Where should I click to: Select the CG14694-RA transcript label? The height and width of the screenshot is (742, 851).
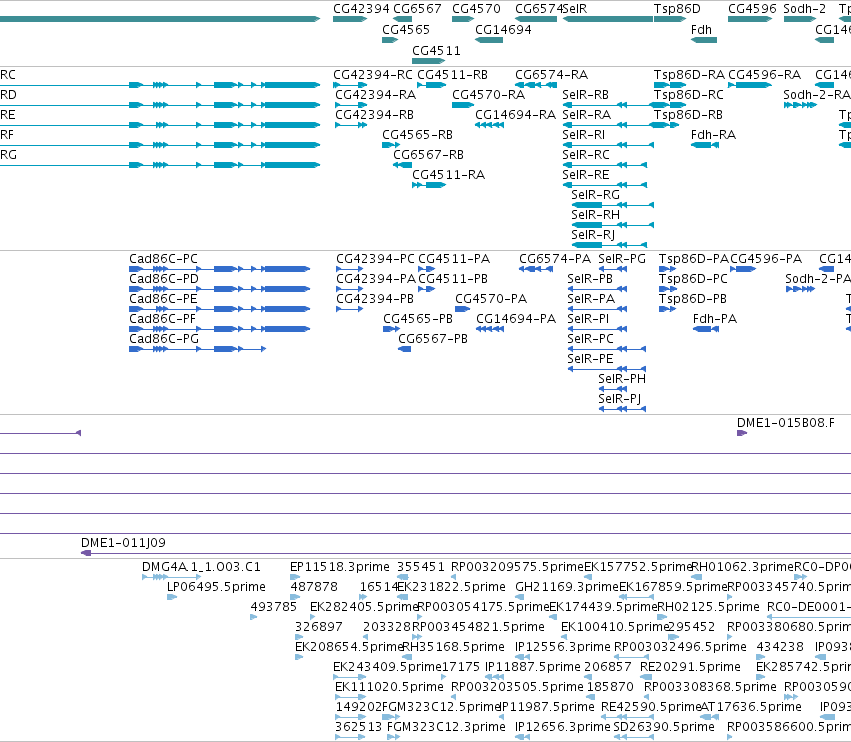516,115
